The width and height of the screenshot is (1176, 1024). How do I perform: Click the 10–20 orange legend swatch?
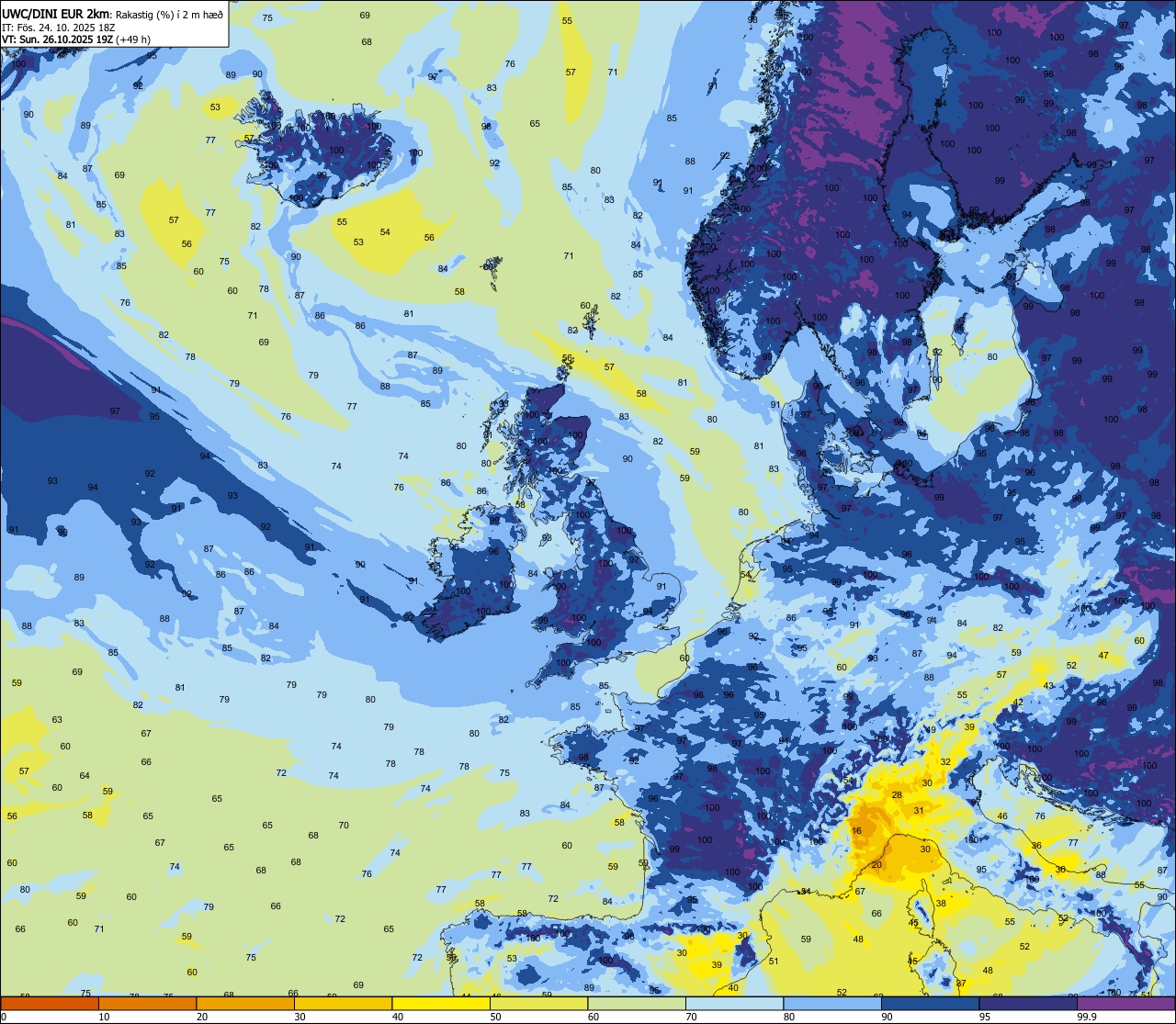[147, 1004]
